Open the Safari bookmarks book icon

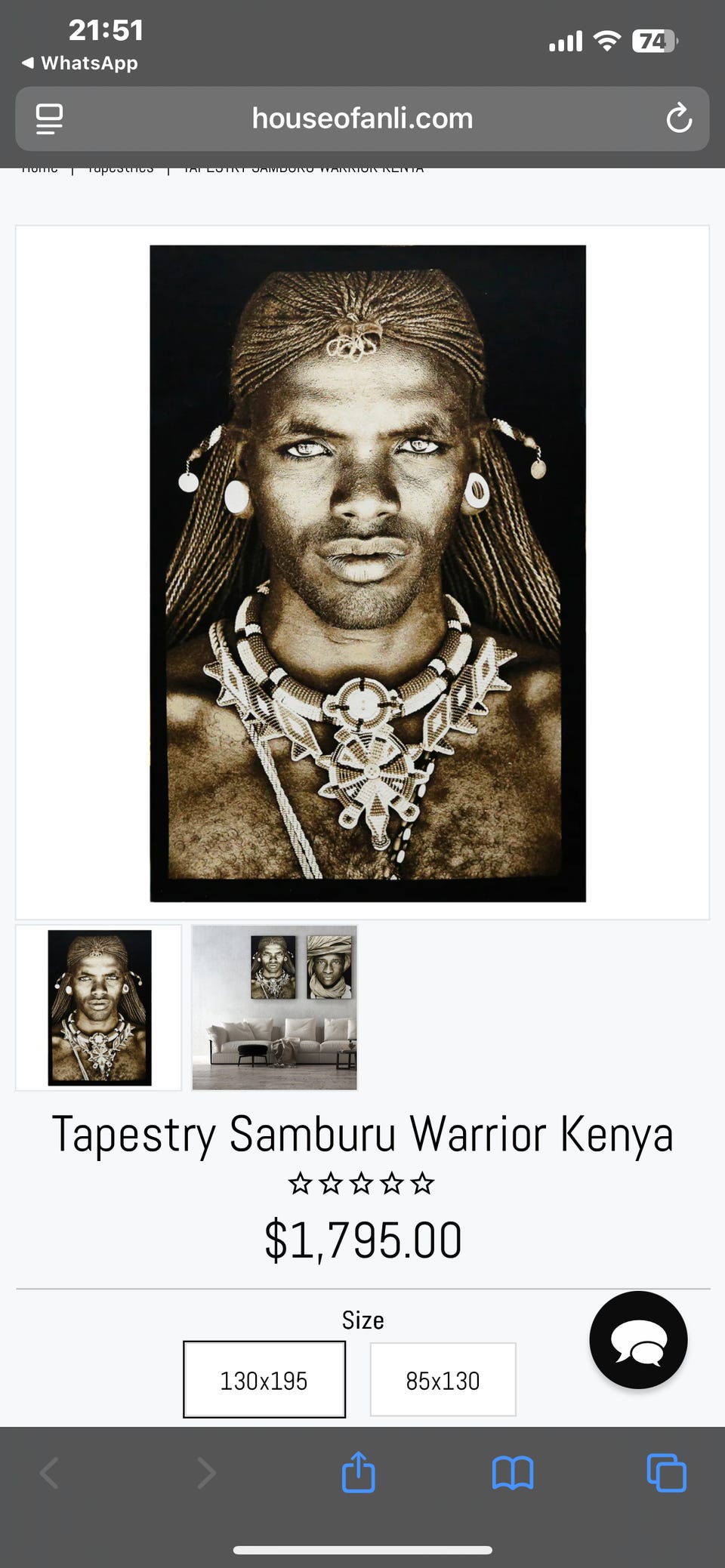click(x=513, y=1474)
